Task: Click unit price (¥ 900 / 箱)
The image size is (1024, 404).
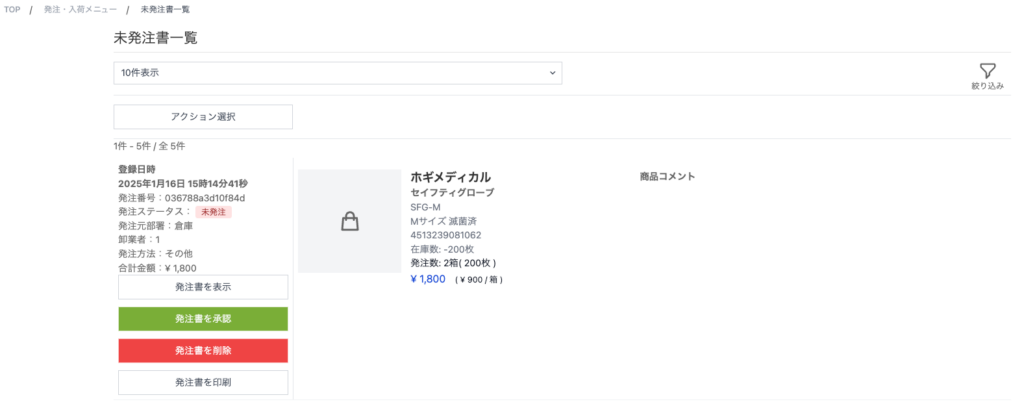Action: click(x=479, y=280)
